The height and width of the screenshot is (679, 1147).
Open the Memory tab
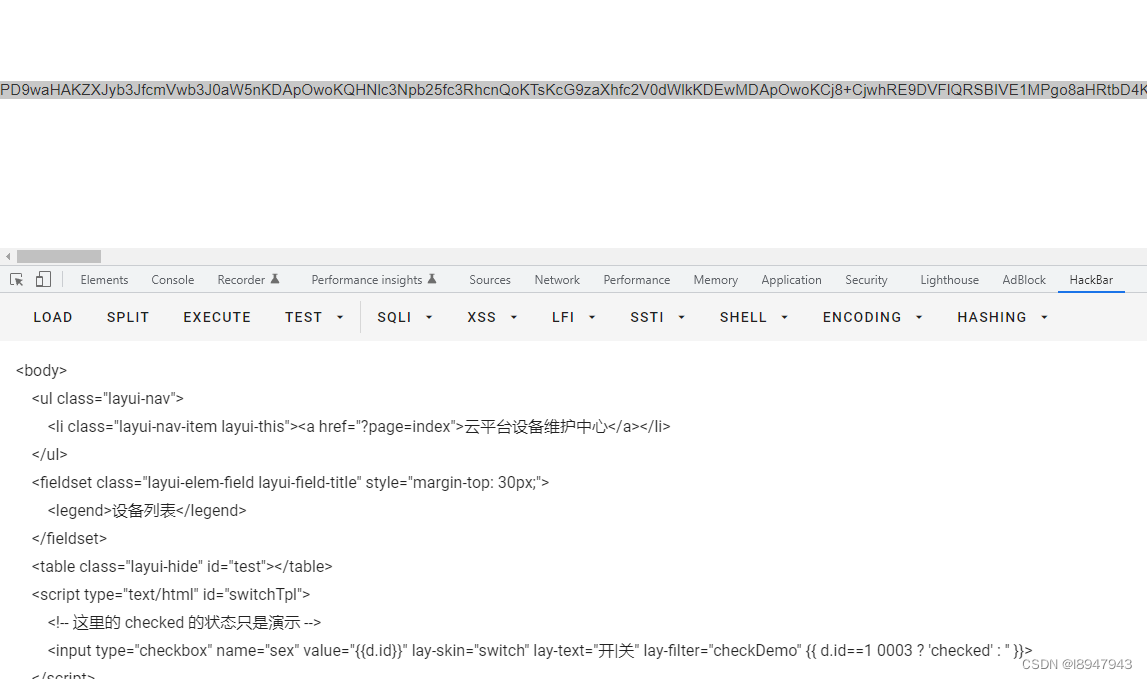[715, 280]
